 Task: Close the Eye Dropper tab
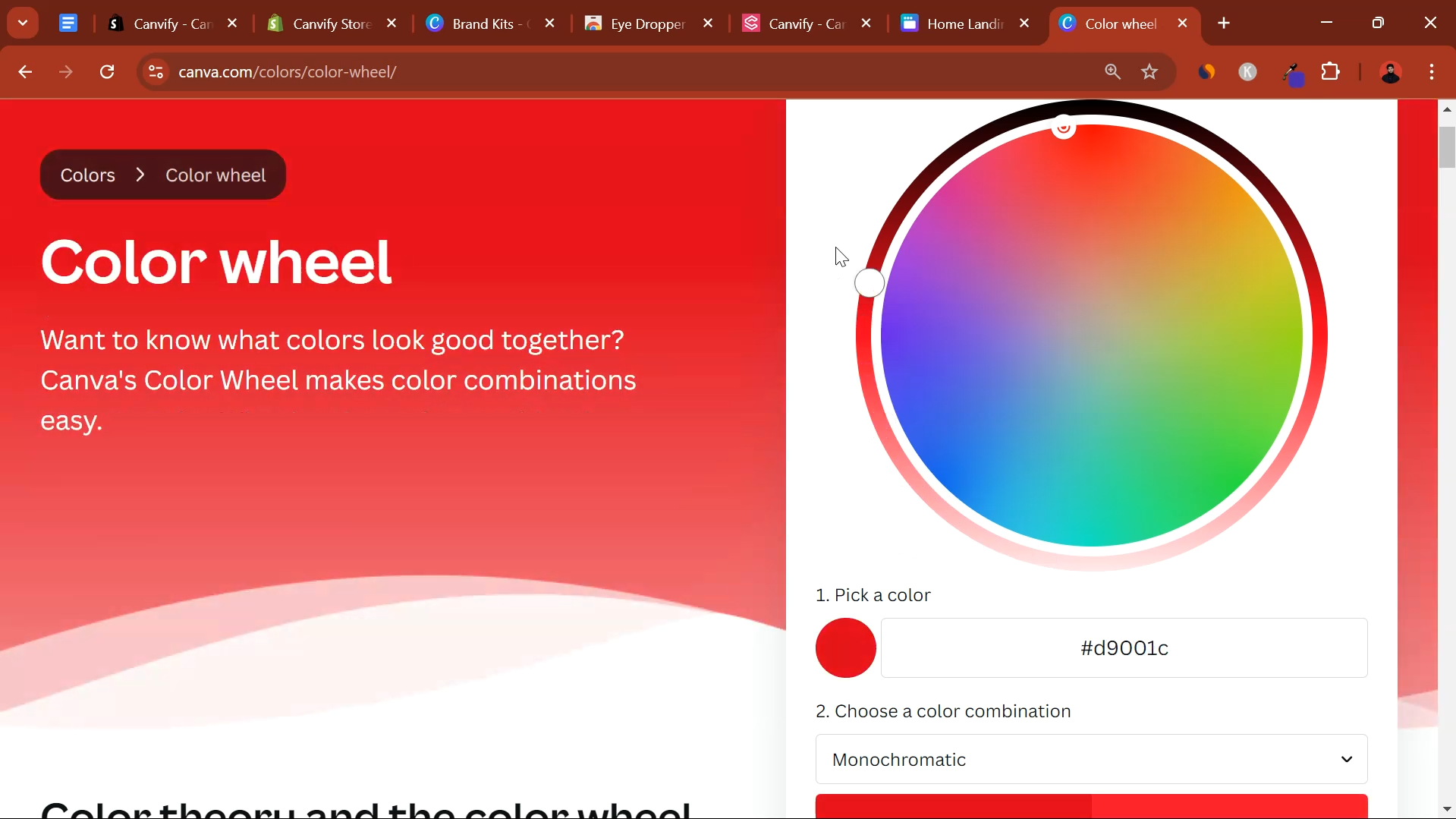(708, 24)
